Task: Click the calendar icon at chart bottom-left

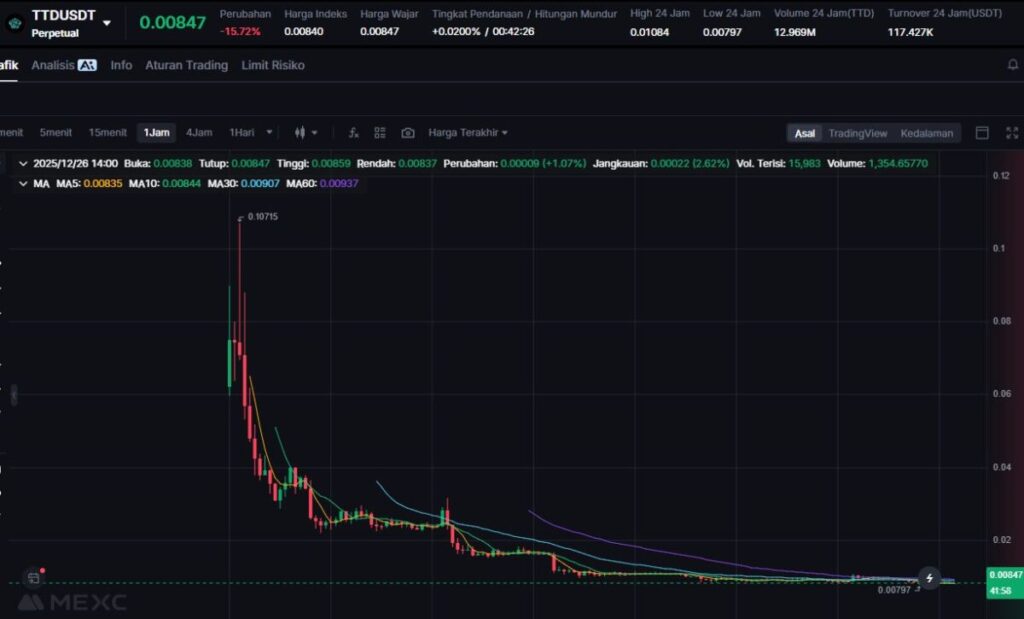Action: point(33,578)
